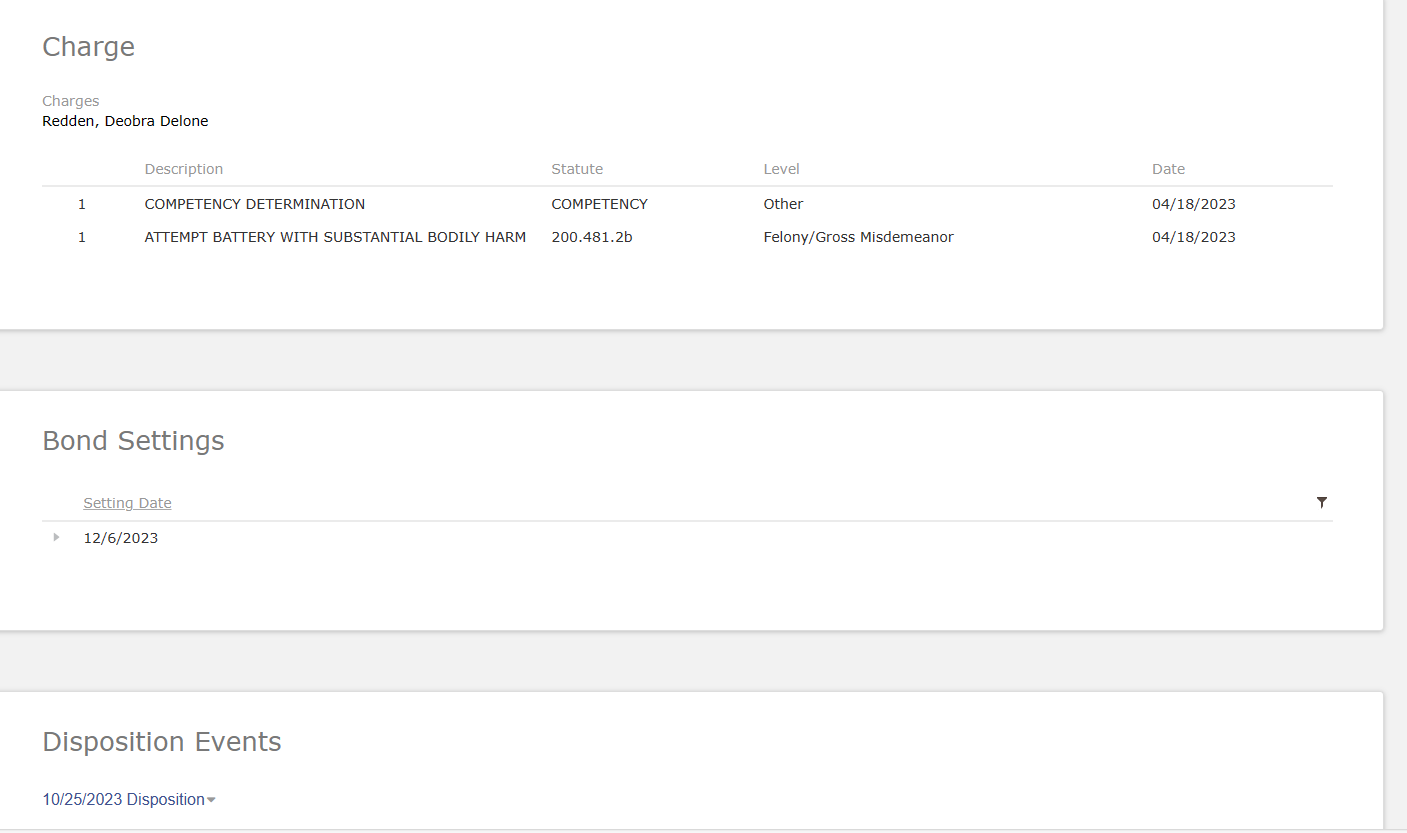Open the Bond Settings filter icon
The image size is (1407, 833).
pos(1321,502)
